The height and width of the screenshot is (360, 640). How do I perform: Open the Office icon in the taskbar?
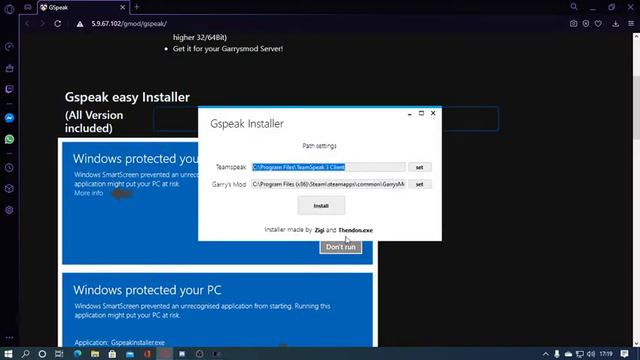click(x=147, y=353)
